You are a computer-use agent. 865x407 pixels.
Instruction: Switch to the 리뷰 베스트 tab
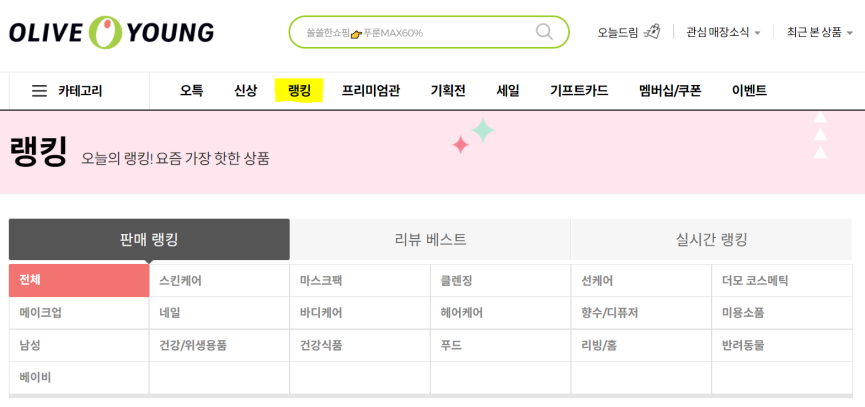430,239
